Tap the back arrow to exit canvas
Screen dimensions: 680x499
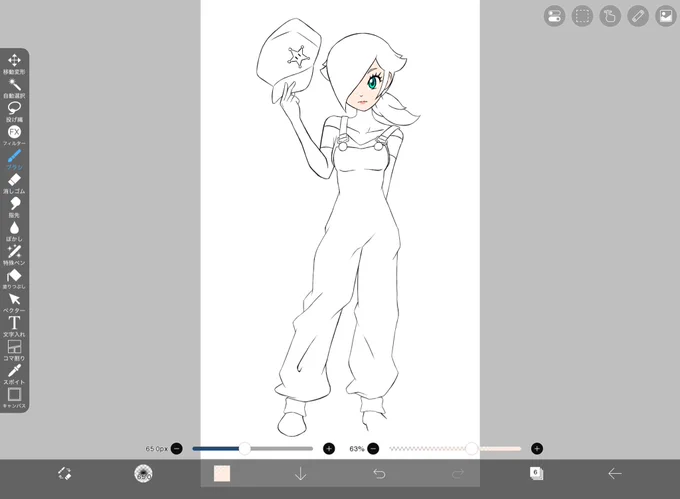pyautogui.click(x=615, y=474)
